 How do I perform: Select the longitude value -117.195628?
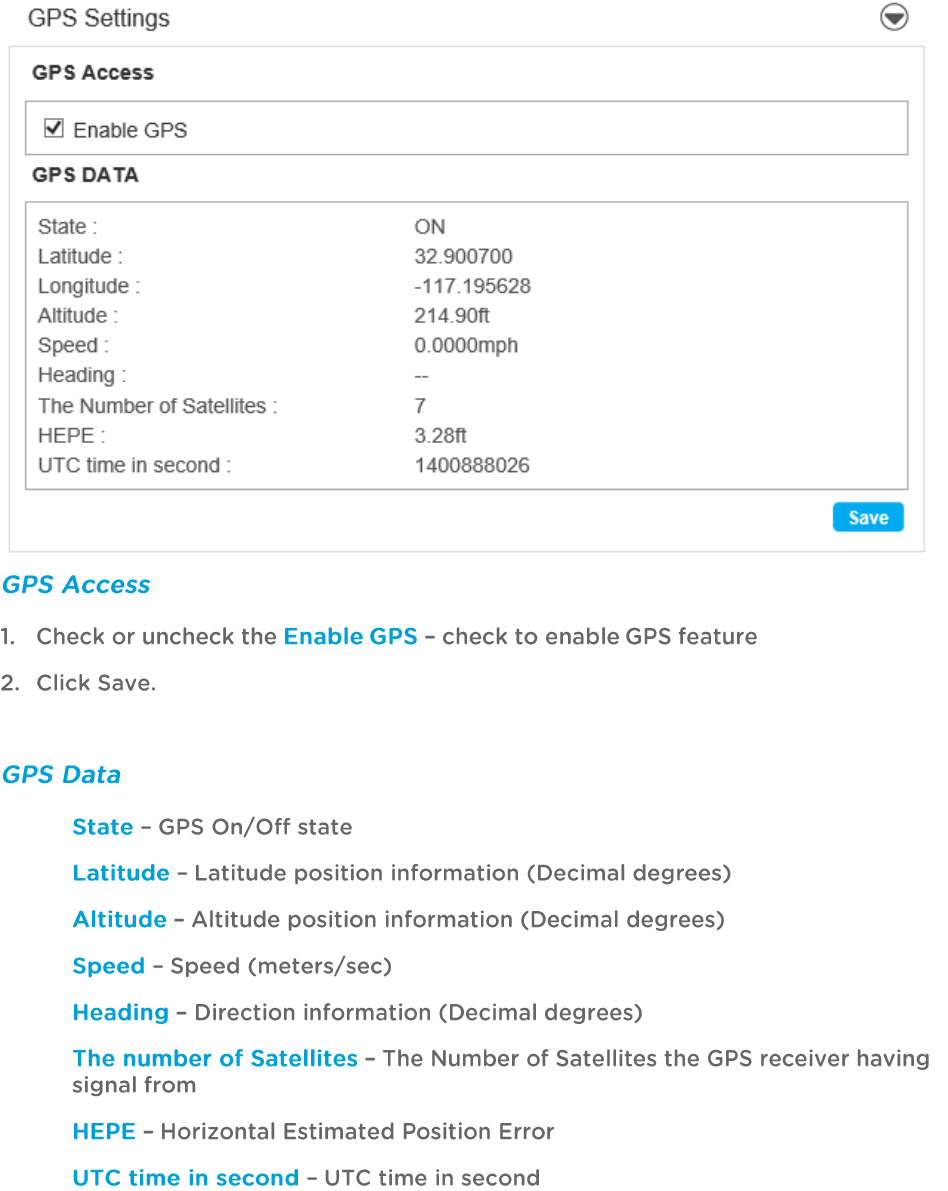tap(472, 286)
